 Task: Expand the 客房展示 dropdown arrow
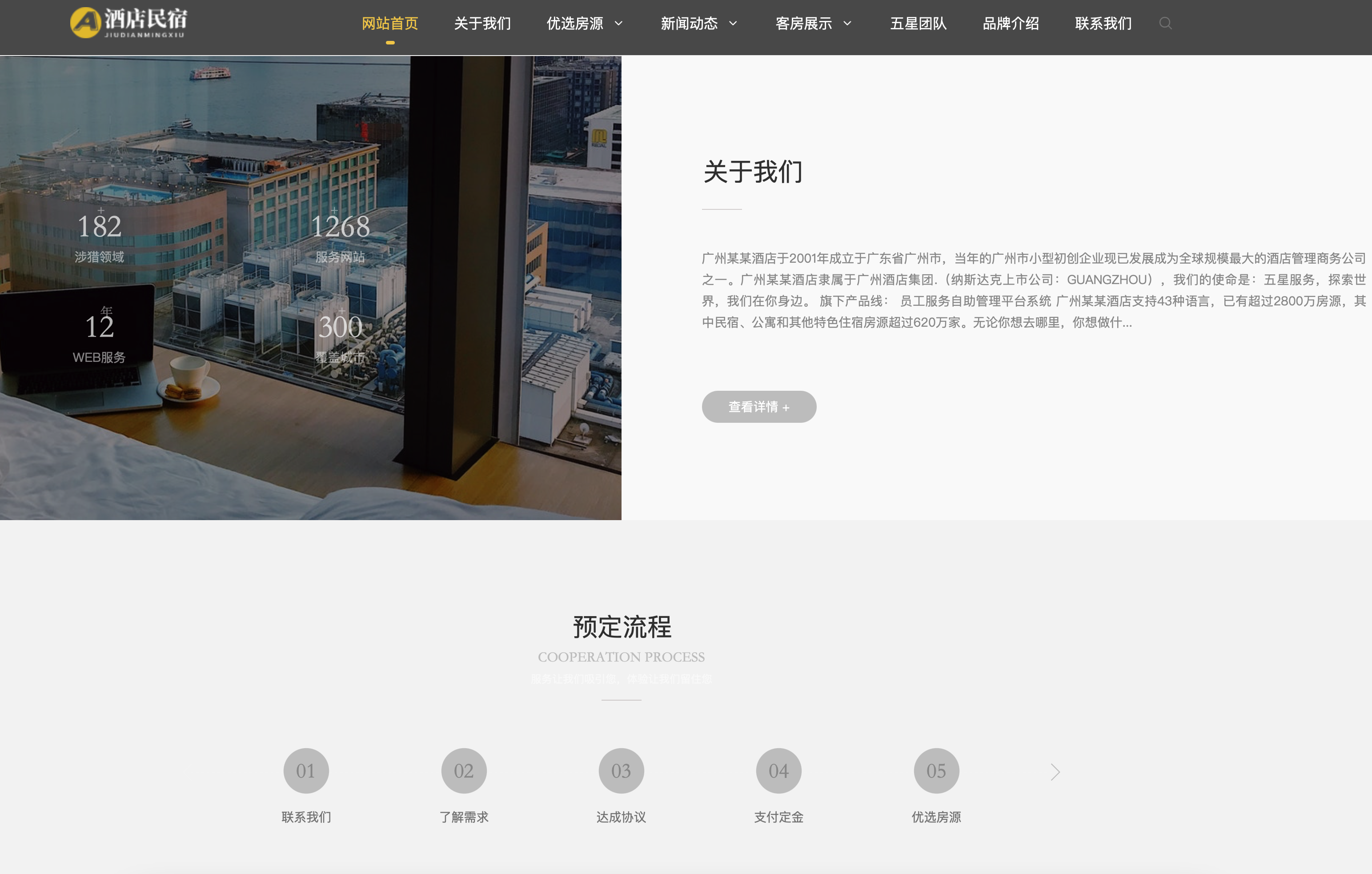tap(847, 24)
